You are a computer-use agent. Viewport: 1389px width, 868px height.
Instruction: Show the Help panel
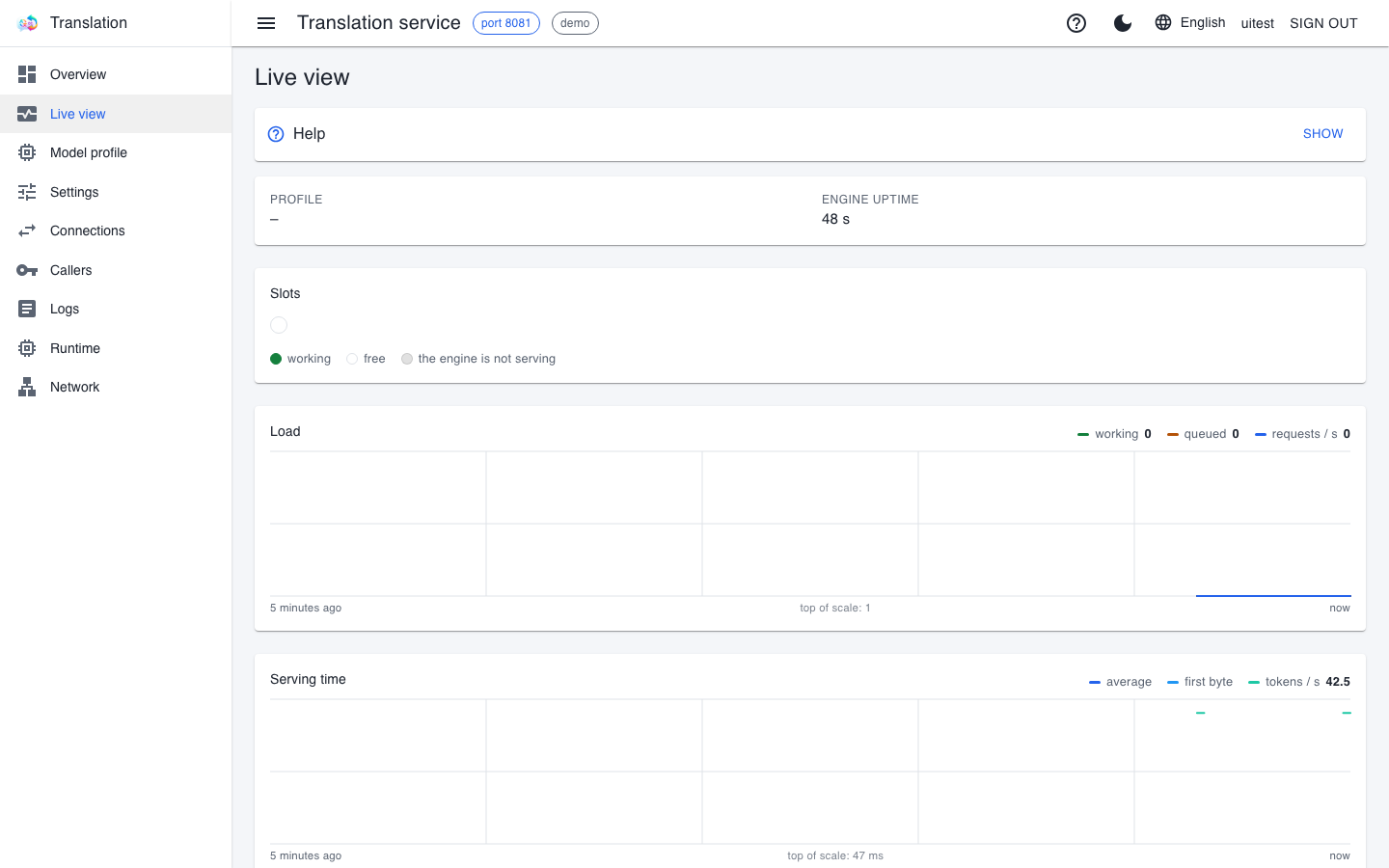1322,134
